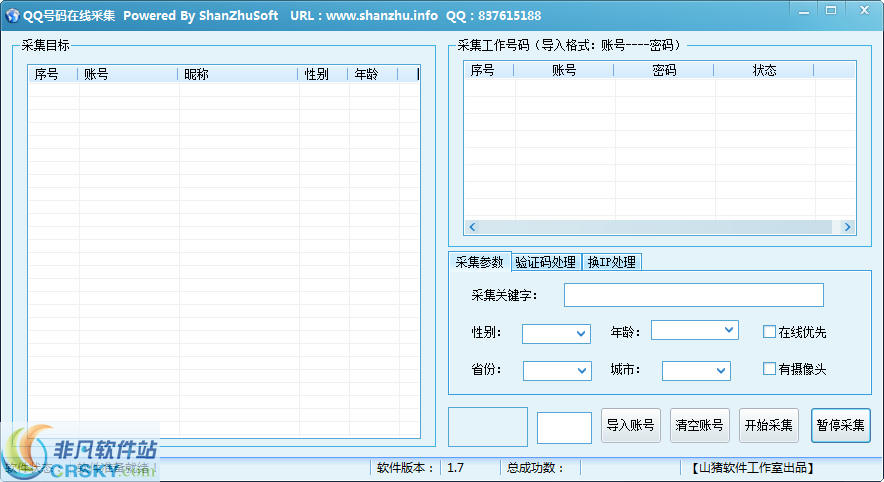
Task: Switch to the 采集参数 tab
Action: 479,262
